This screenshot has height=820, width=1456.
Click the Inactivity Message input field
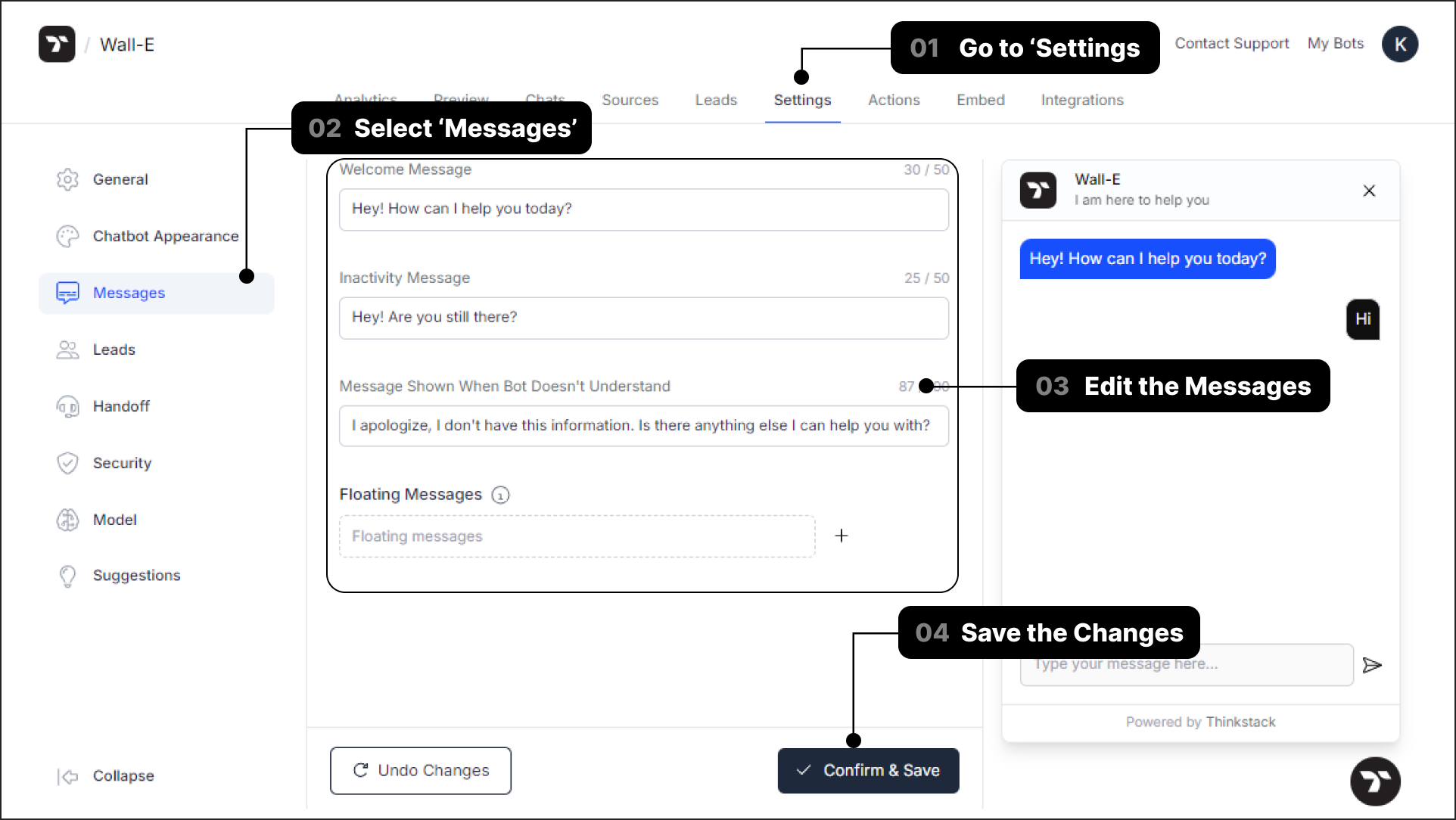coord(644,318)
